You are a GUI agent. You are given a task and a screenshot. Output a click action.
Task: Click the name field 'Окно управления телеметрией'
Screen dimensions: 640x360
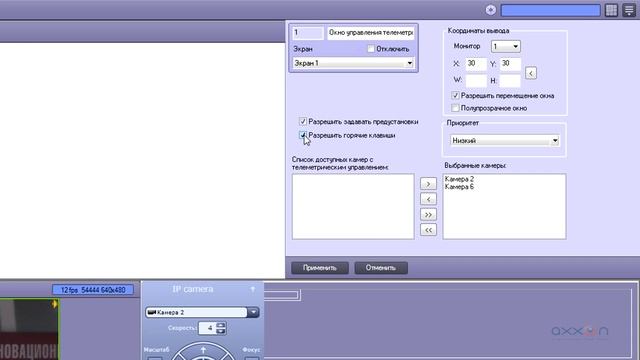click(371, 33)
